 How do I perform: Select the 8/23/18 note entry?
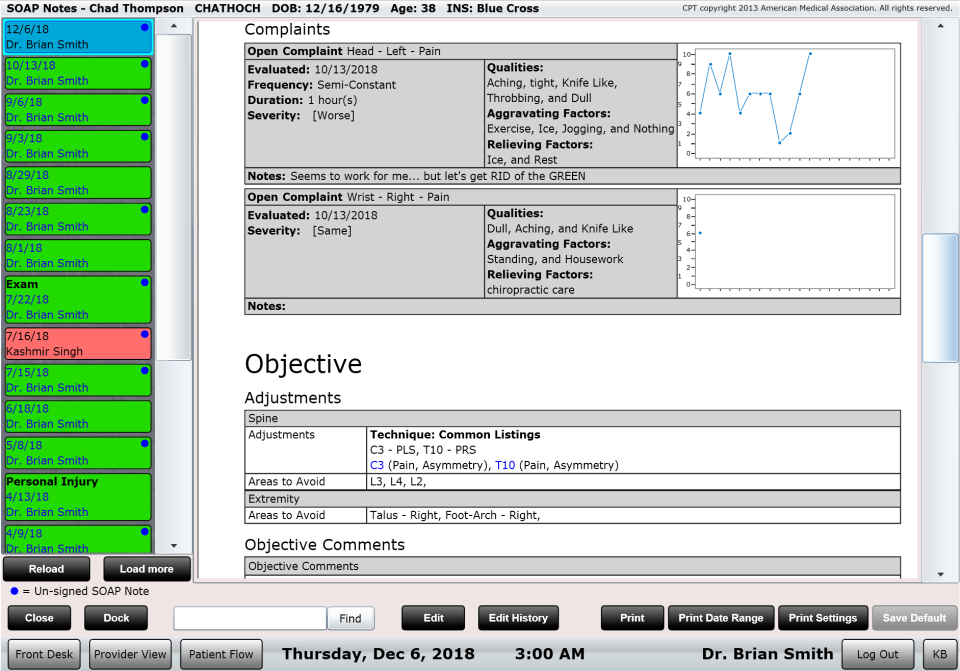click(x=77, y=219)
